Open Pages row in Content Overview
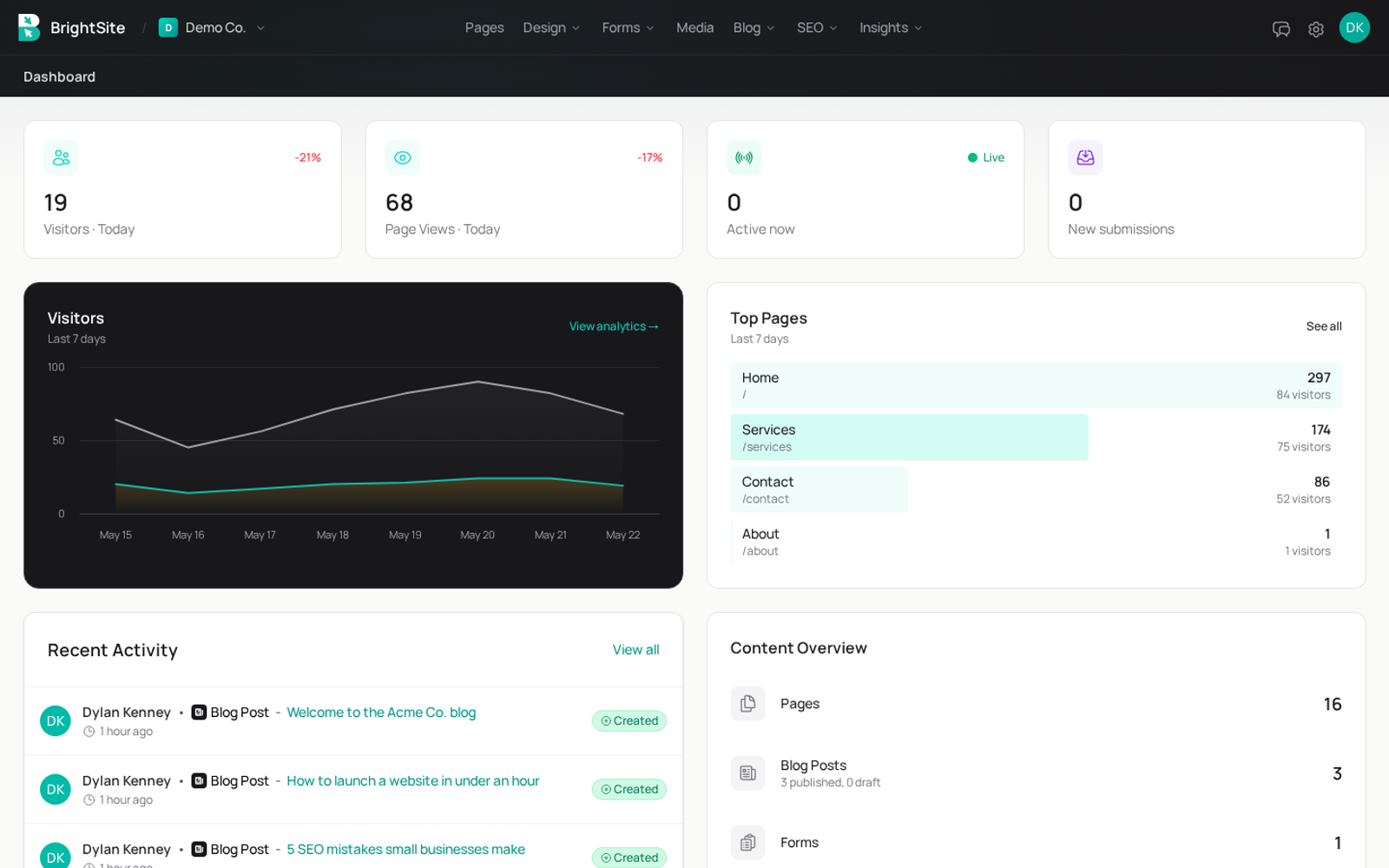1389x868 pixels. 1036,704
